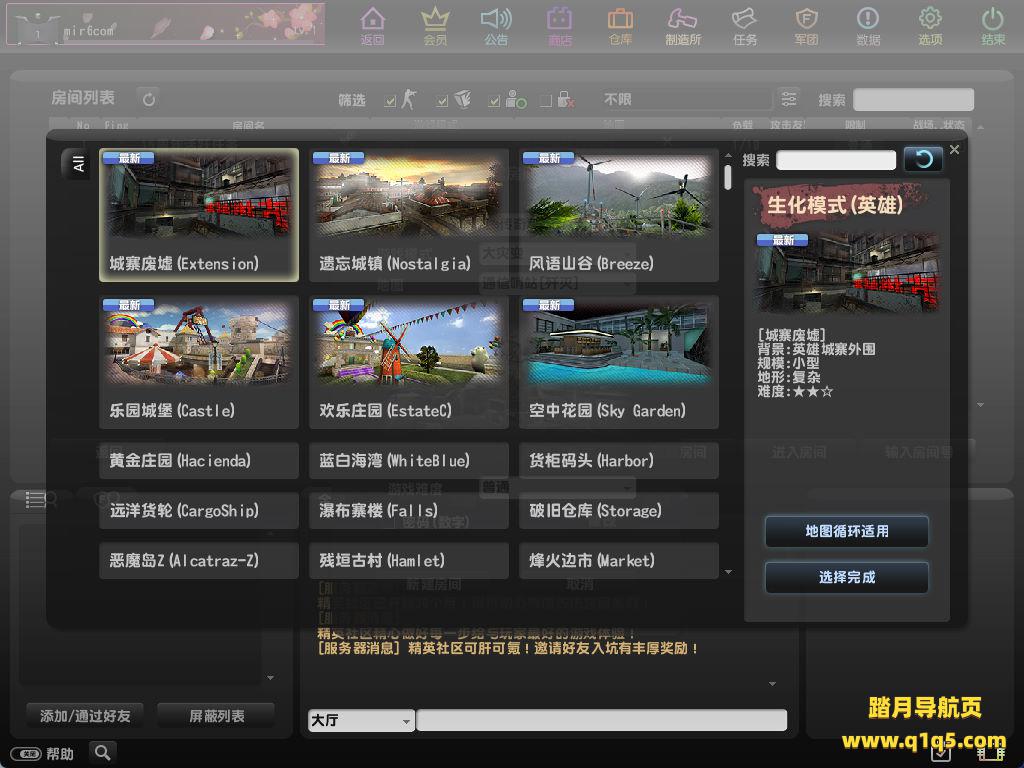The width and height of the screenshot is (1024, 768).
Task: Enable the locked-room filter checkbox
Action: click(x=545, y=100)
